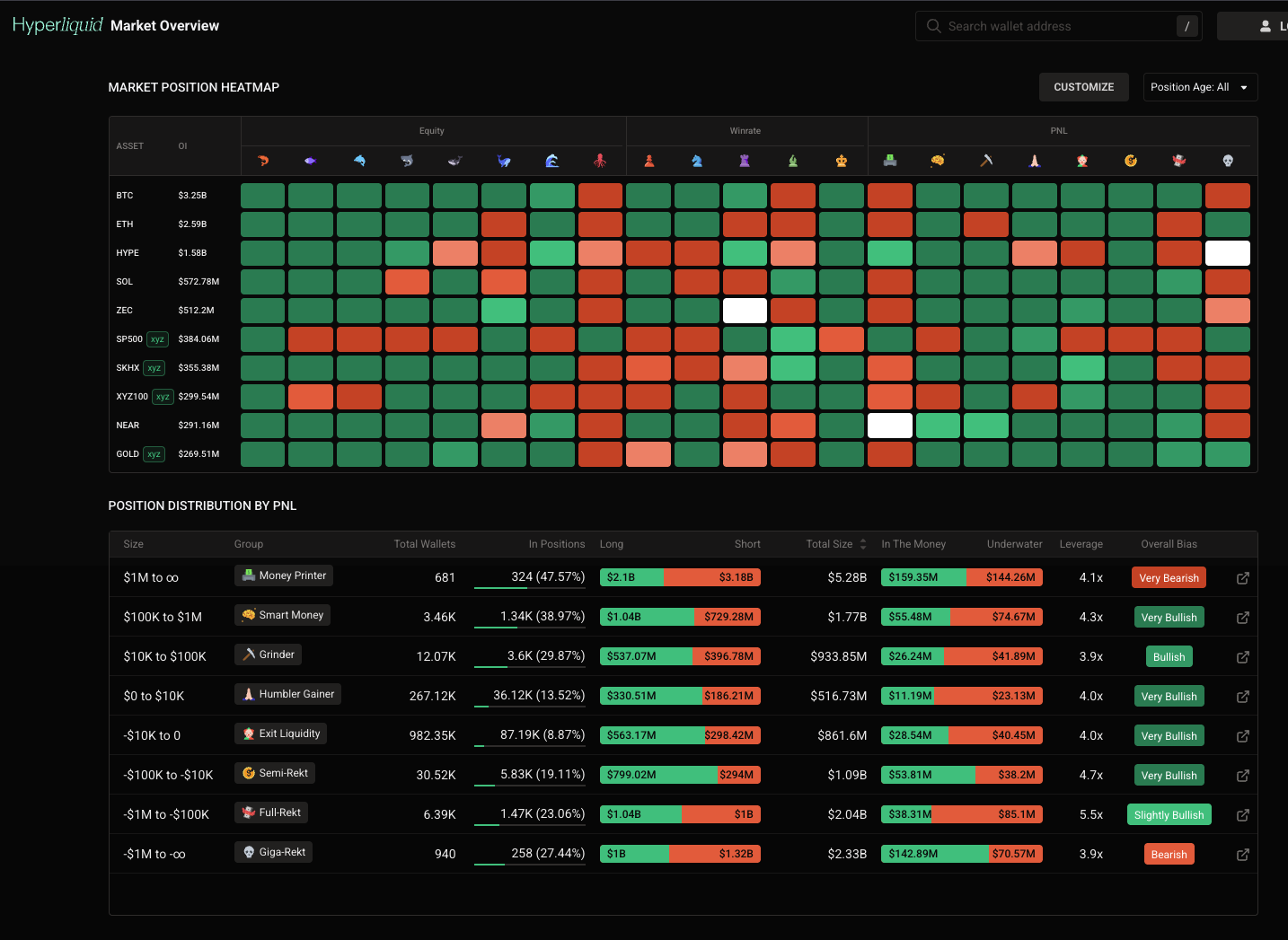Select the blue knight winrate icon
Image resolution: width=1288 pixels, height=940 pixels.
pos(697,161)
